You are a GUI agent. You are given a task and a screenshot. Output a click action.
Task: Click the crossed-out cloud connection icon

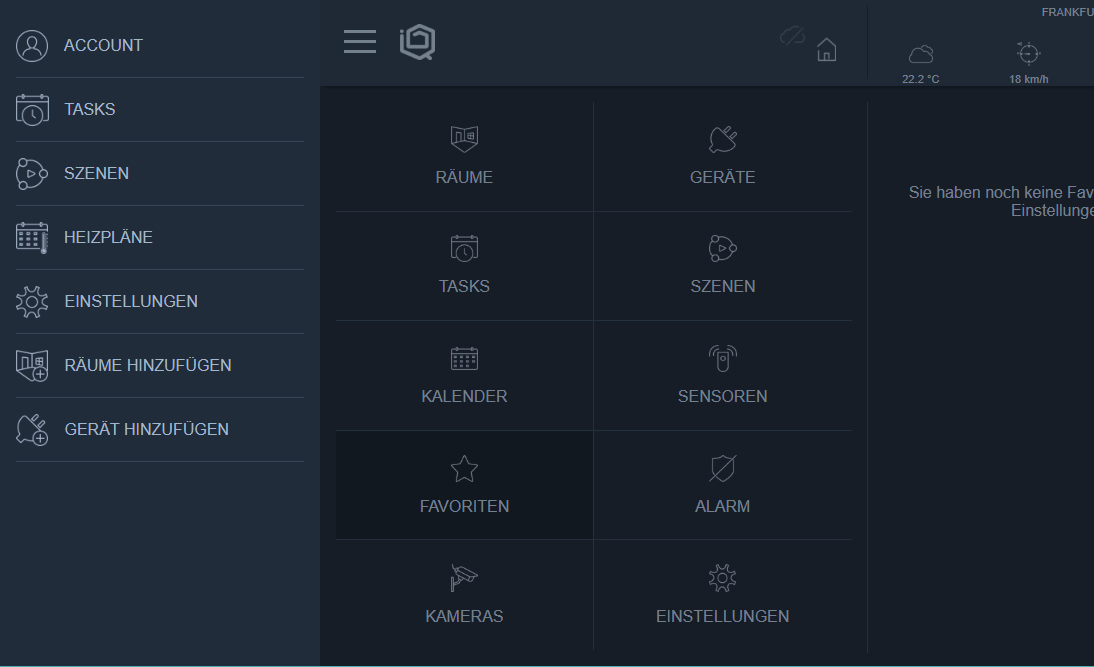pos(792,36)
